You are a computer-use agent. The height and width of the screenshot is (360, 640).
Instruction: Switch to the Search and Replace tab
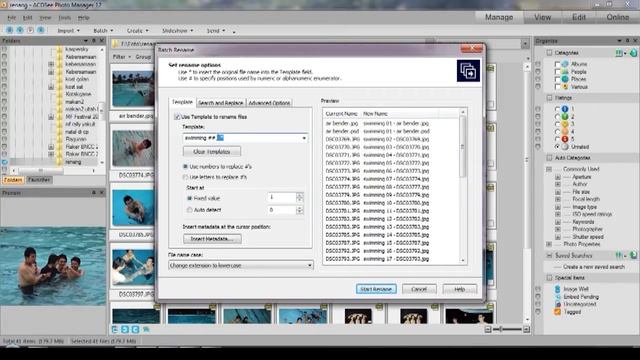point(221,103)
